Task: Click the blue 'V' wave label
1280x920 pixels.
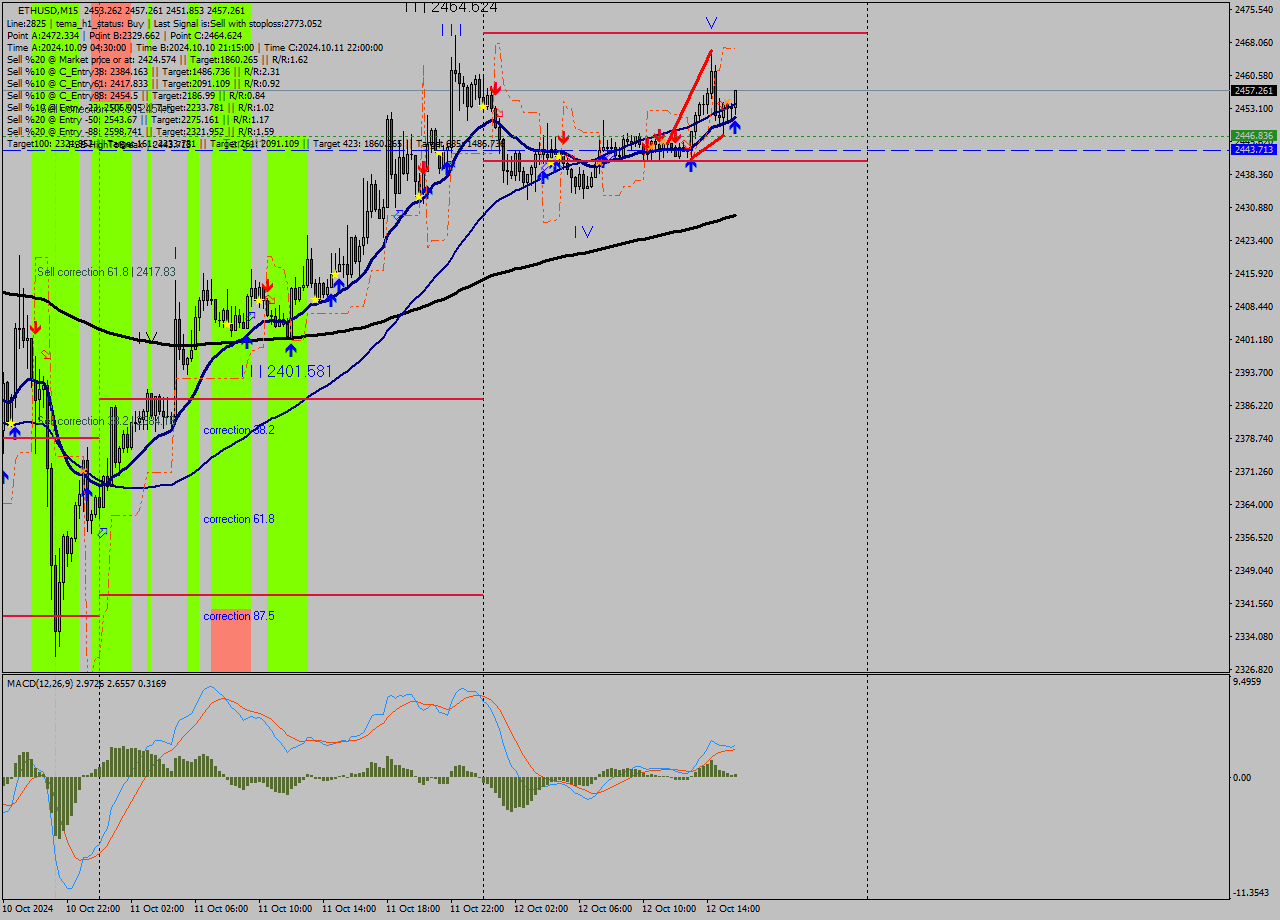Action: [x=710, y=22]
